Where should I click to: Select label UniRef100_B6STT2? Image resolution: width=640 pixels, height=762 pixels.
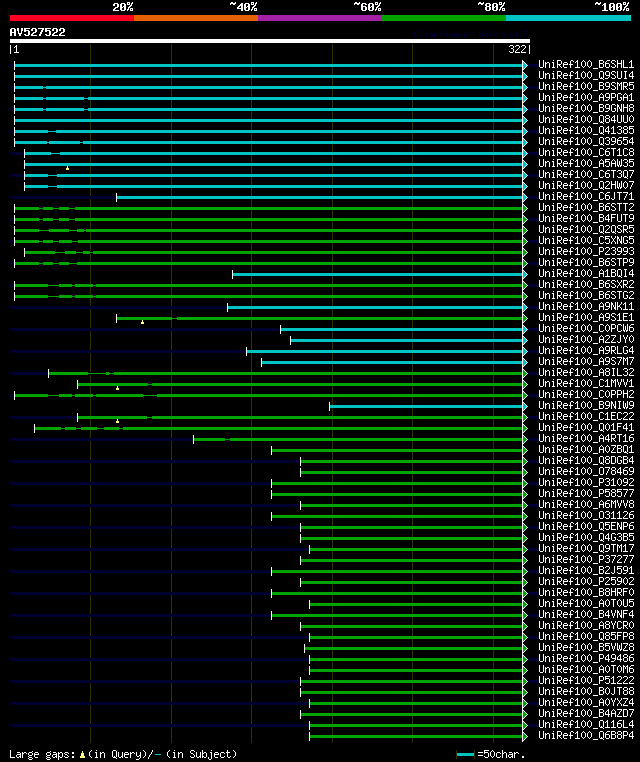[586, 207]
